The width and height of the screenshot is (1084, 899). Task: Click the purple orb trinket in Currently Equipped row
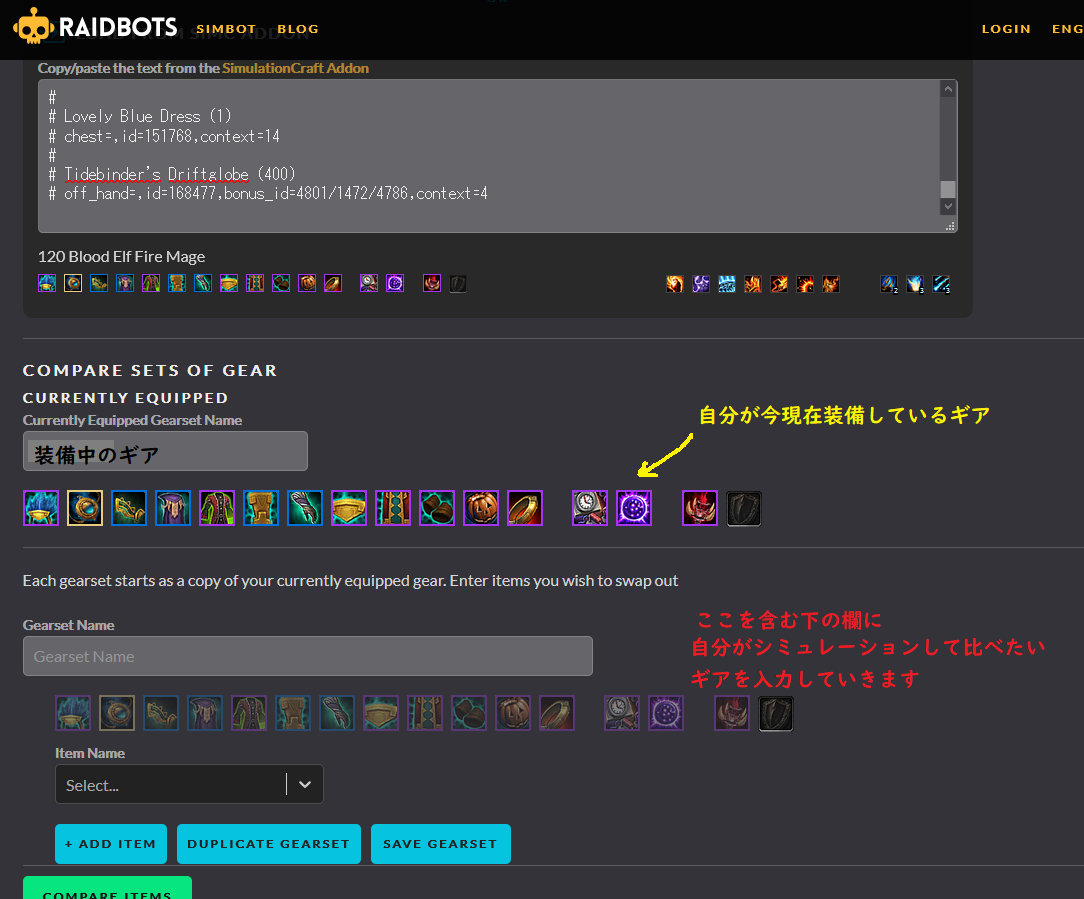click(x=634, y=508)
